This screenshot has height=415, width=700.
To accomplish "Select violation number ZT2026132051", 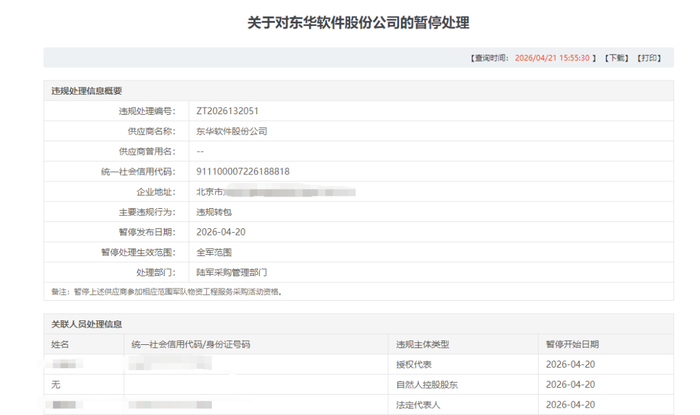I will [x=227, y=111].
